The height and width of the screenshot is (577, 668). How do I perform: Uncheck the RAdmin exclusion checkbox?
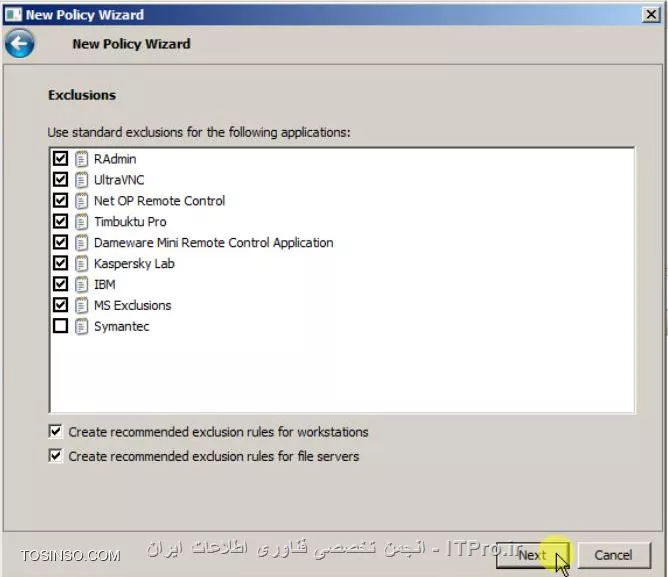(60, 159)
